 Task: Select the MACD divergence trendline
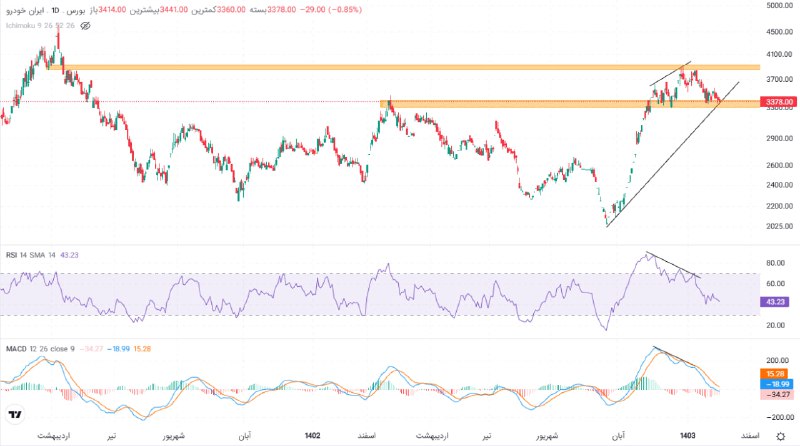pyautogui.click(x=680, y=359)
